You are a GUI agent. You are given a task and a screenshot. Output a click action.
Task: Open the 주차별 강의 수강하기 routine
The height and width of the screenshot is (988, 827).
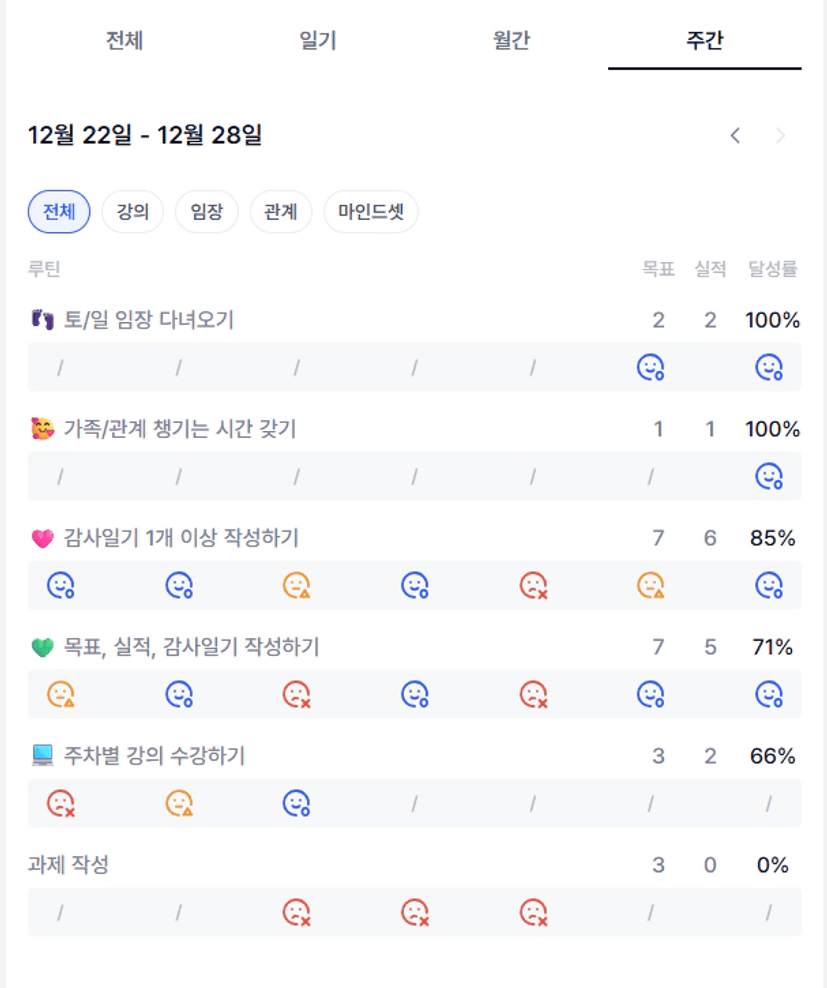[154, 756]
